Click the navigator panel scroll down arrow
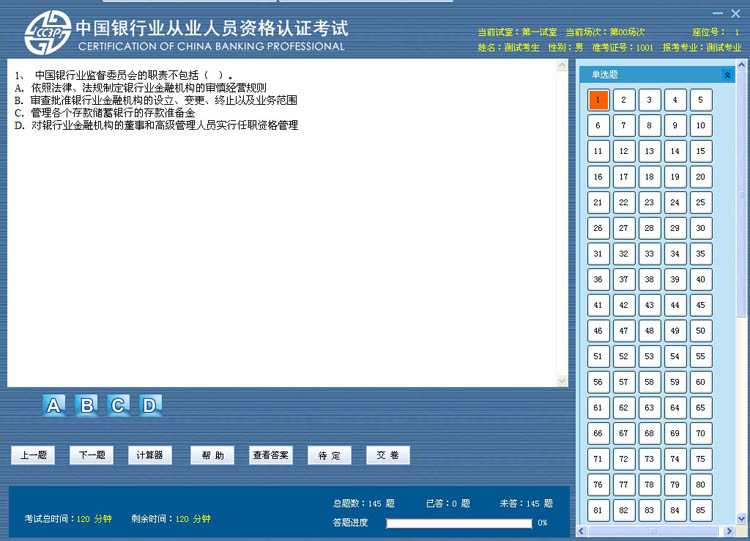The width and height of the screenshot is (750, 541). point(741,519)
